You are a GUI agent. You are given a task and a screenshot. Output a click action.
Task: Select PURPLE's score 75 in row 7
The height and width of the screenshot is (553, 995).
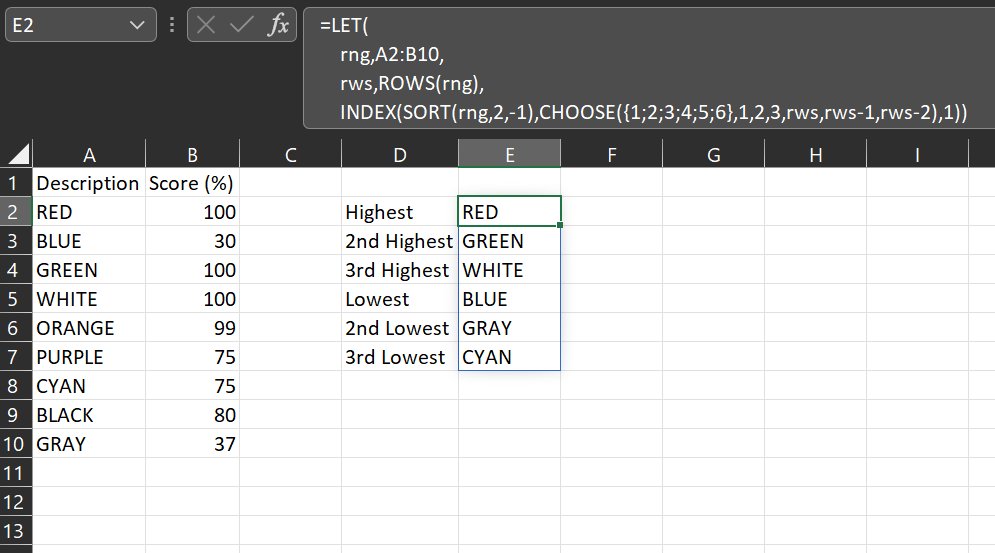point(192,357)
